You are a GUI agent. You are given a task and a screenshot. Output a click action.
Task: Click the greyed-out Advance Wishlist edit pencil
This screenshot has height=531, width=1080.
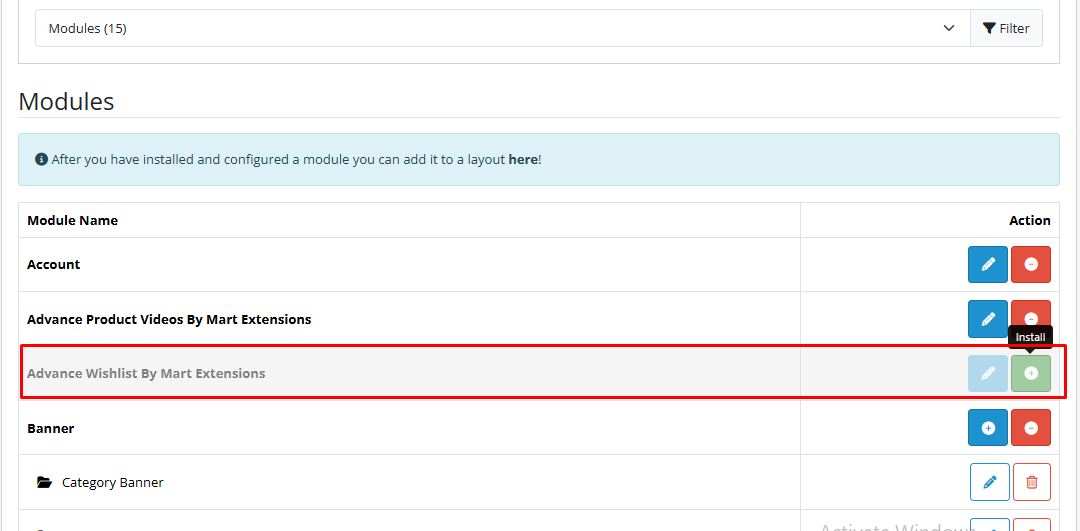[987, 373]
